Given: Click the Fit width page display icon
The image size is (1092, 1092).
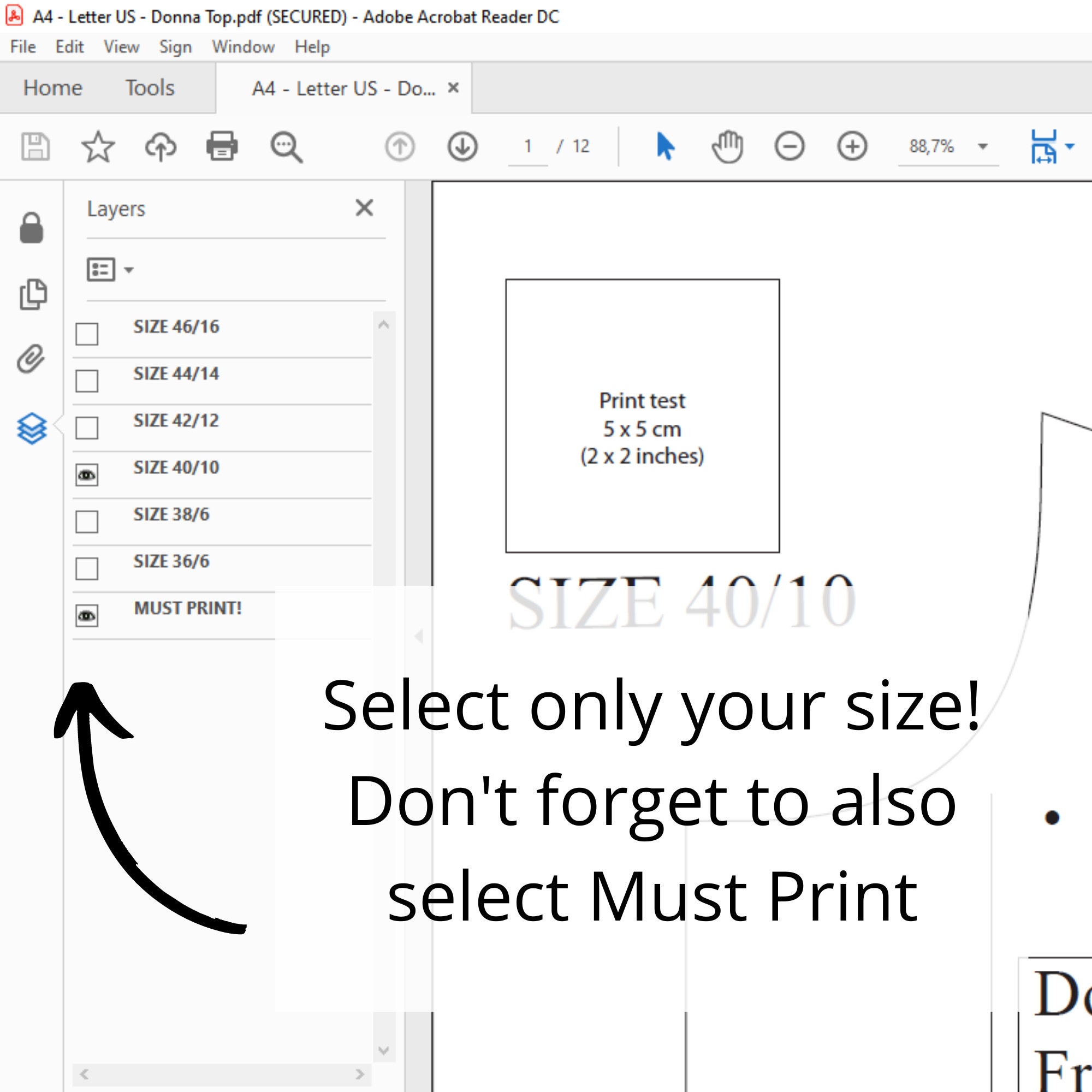Looking at the screenshot, I should pyautogui.click(x=1043, y=146).
